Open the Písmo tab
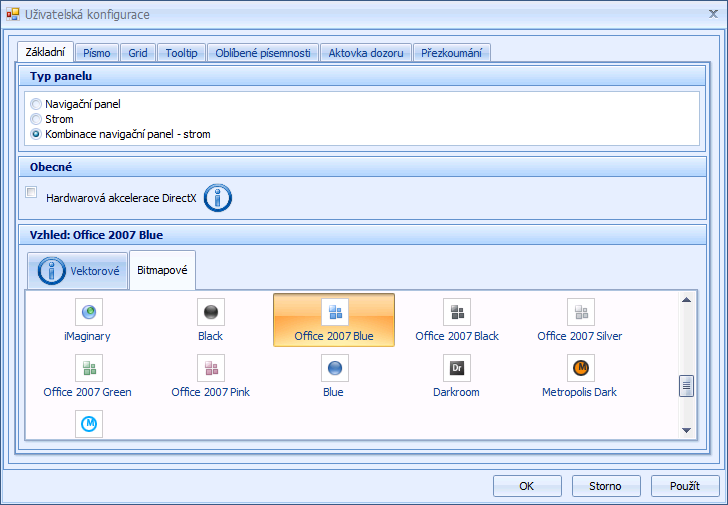This screenshot has width=728, height=505. coord(97,53)
